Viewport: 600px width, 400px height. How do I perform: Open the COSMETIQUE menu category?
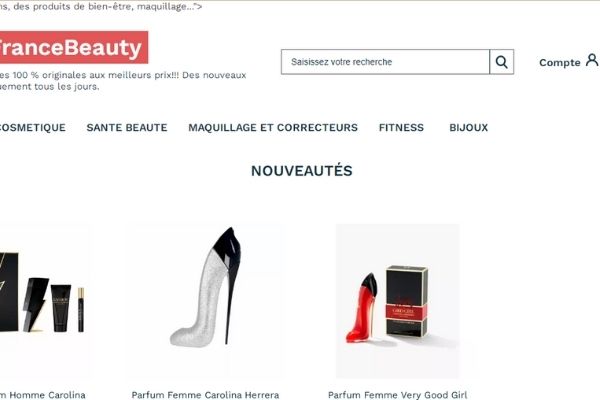(33, 127)
